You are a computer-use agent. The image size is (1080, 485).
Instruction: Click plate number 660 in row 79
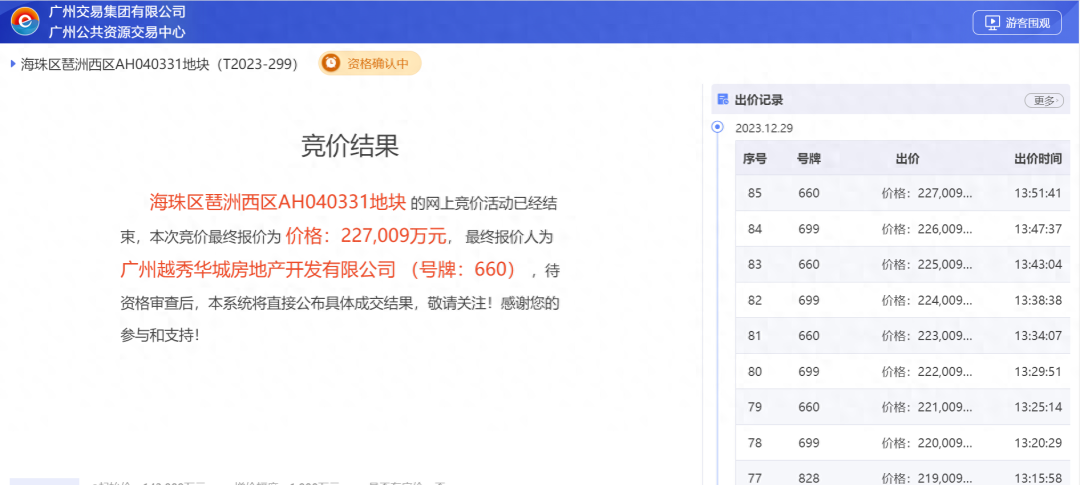pos(809,407)
